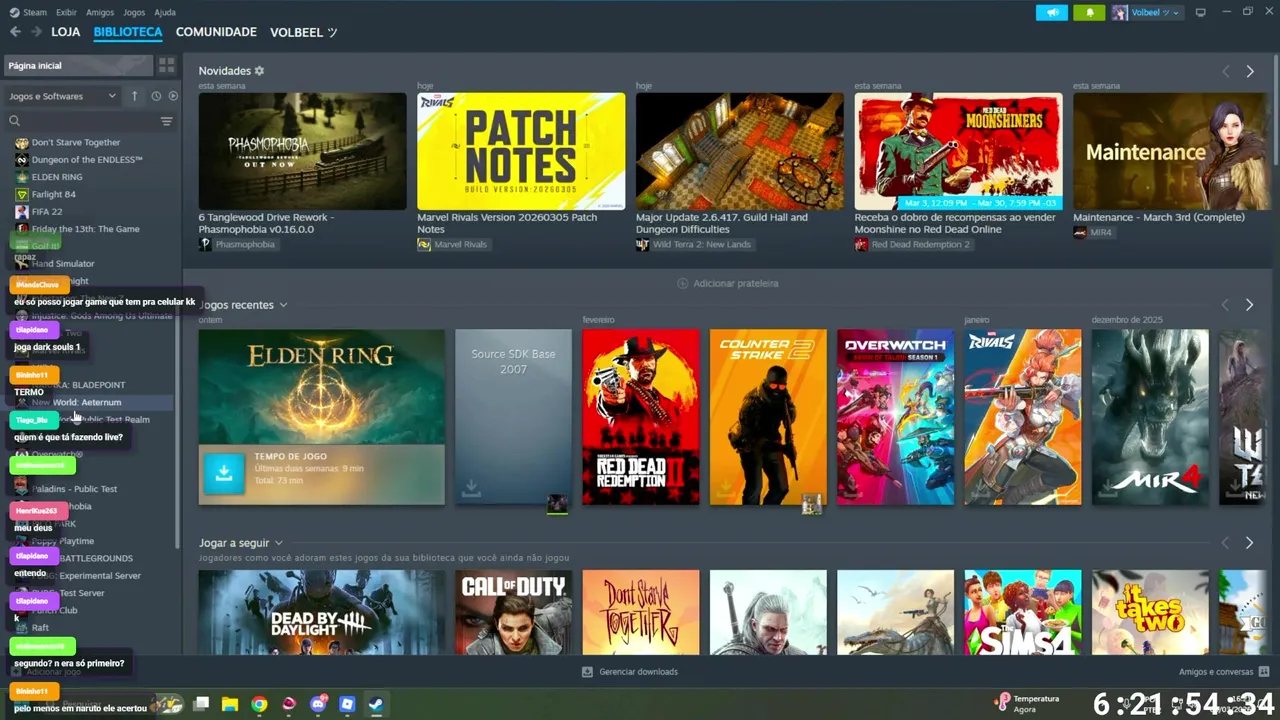
Task: Open Dead by Daylight suggestion
Action: click(321, 612)
